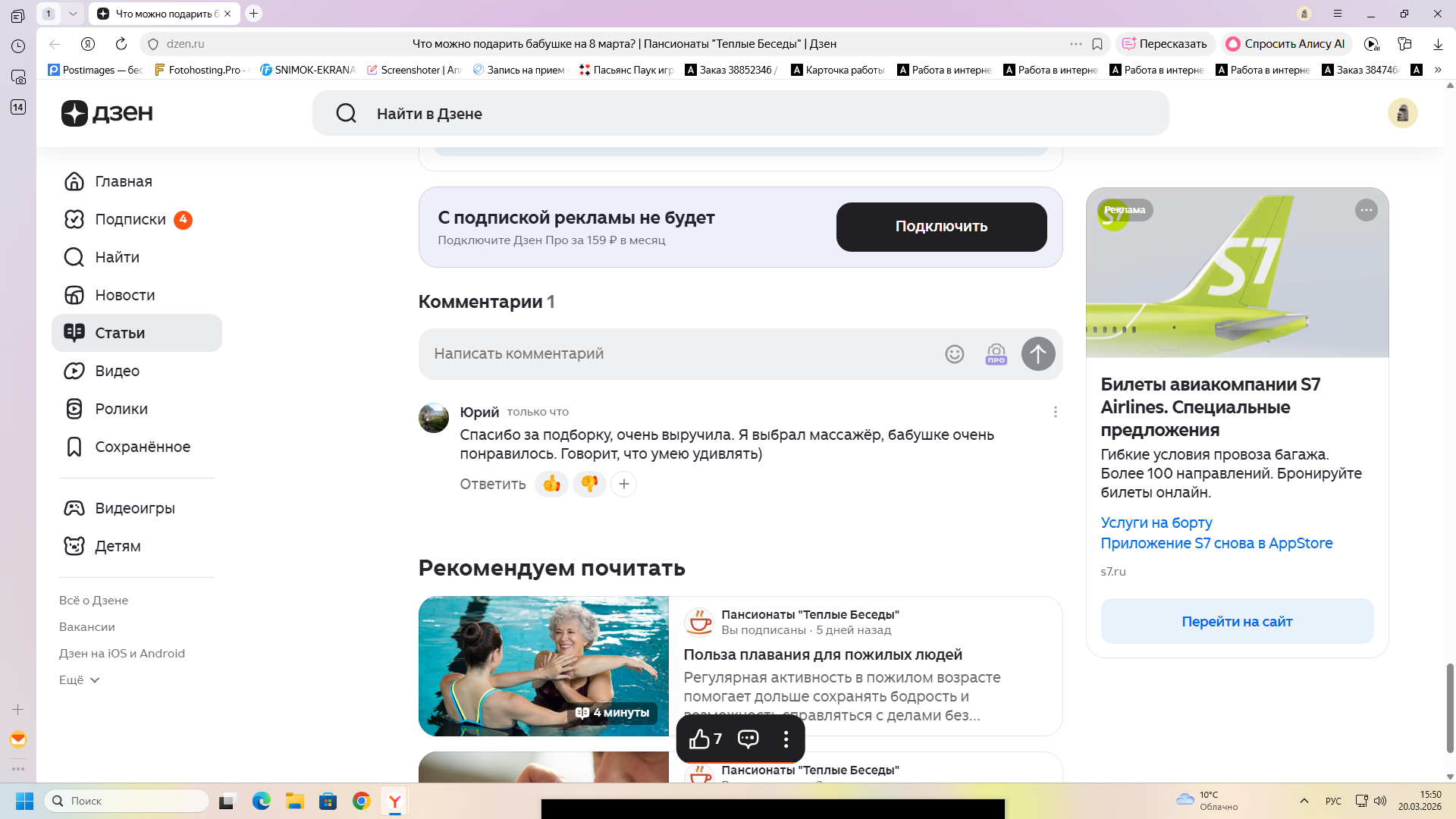Go to Подписки in the sidebar
This screenshot has height=819, width=1456.
click(130, 219)
